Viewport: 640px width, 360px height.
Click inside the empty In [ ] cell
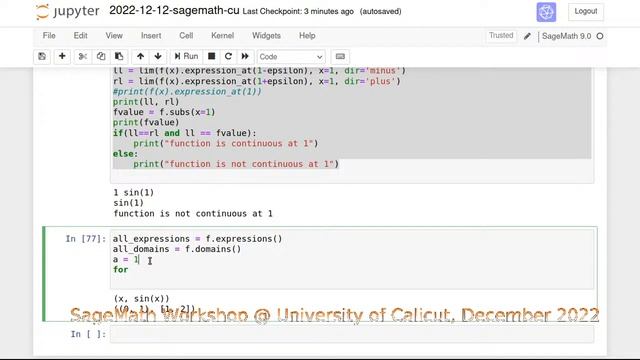[x=352, y=334]
